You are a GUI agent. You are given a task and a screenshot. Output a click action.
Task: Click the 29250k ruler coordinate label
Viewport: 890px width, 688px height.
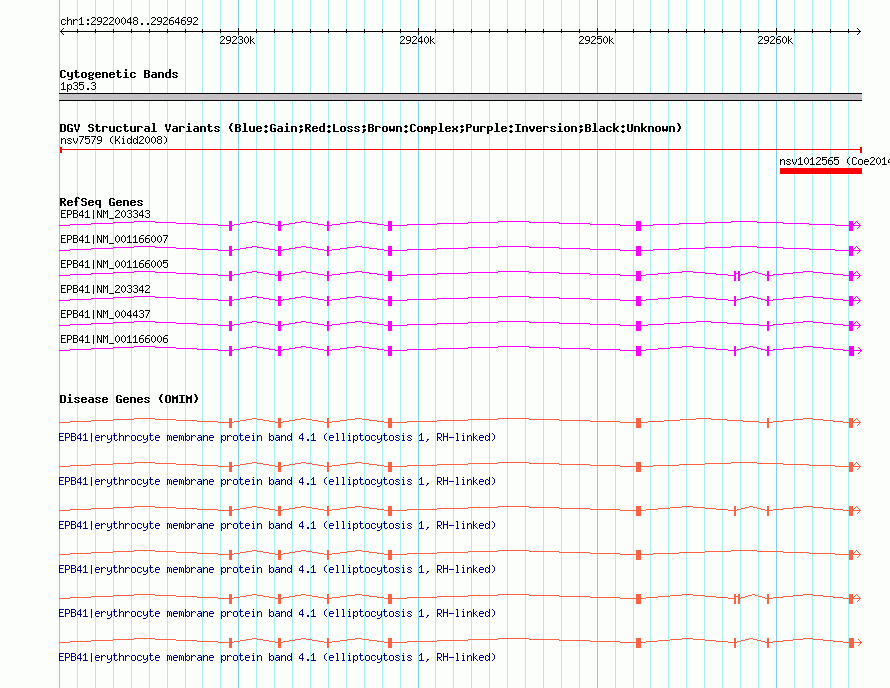tap(596, 40)
